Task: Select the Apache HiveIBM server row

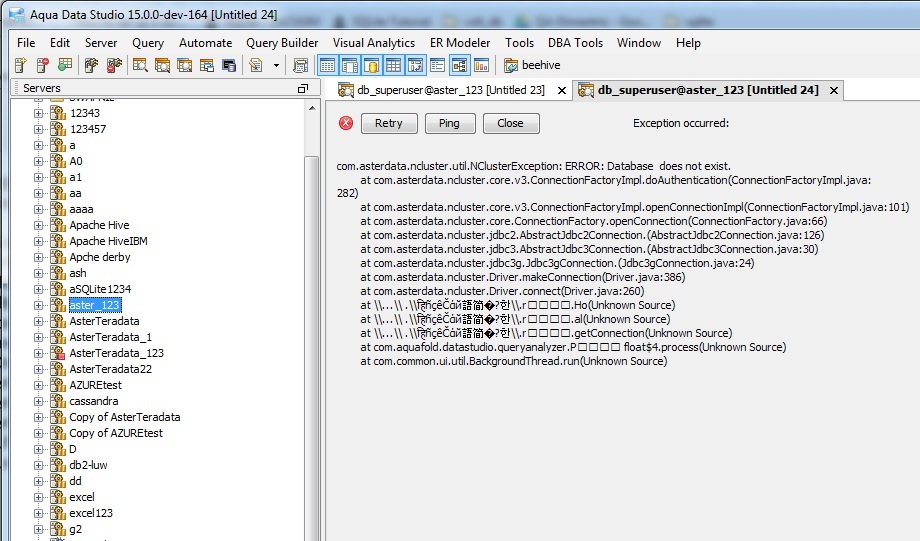Action: tap(108, 241)
